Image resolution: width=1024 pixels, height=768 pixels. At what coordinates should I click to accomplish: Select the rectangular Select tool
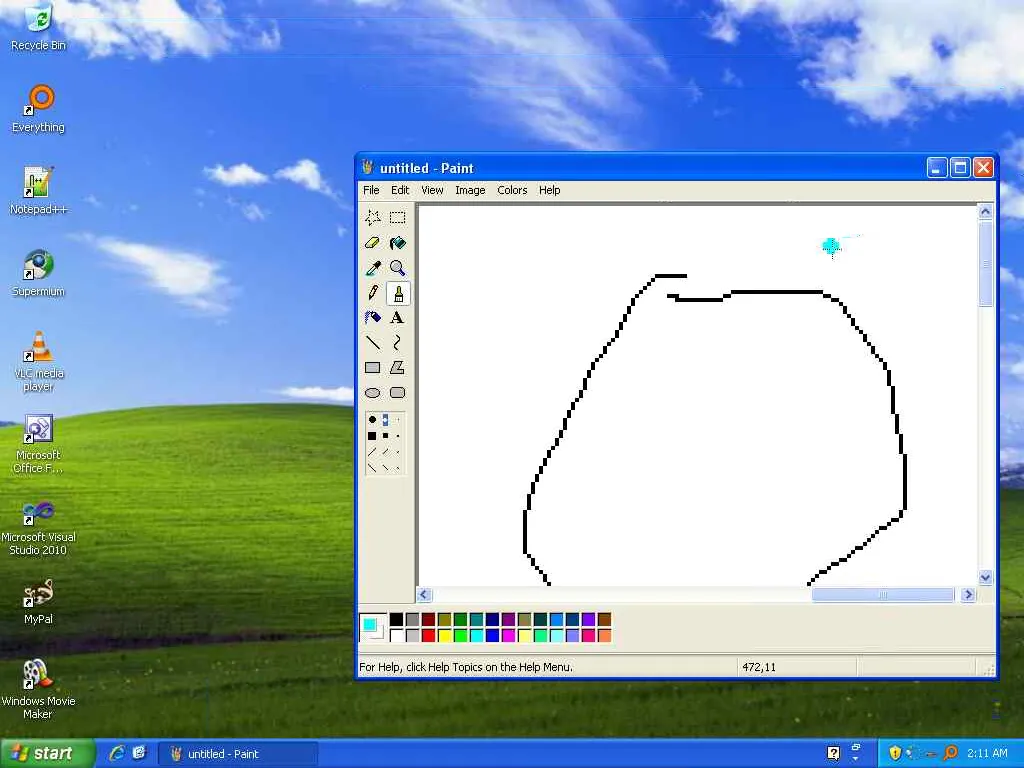(398, 217)
